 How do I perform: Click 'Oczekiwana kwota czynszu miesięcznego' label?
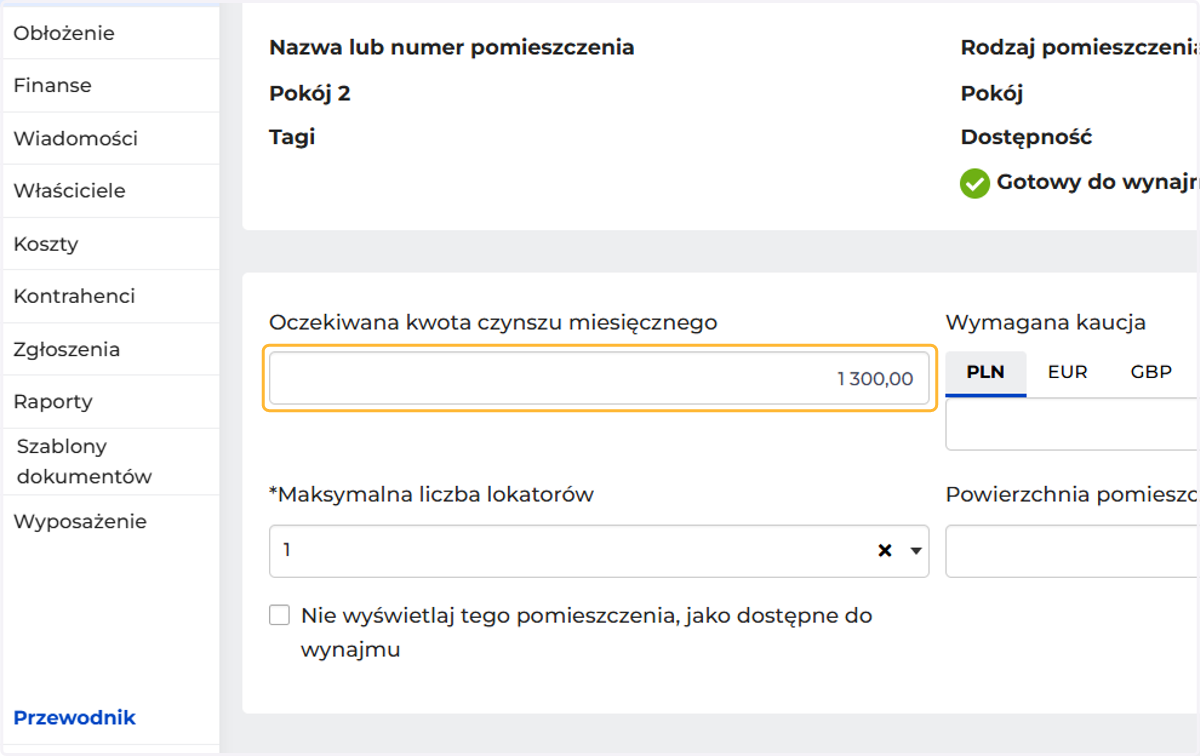click(493, 322)
